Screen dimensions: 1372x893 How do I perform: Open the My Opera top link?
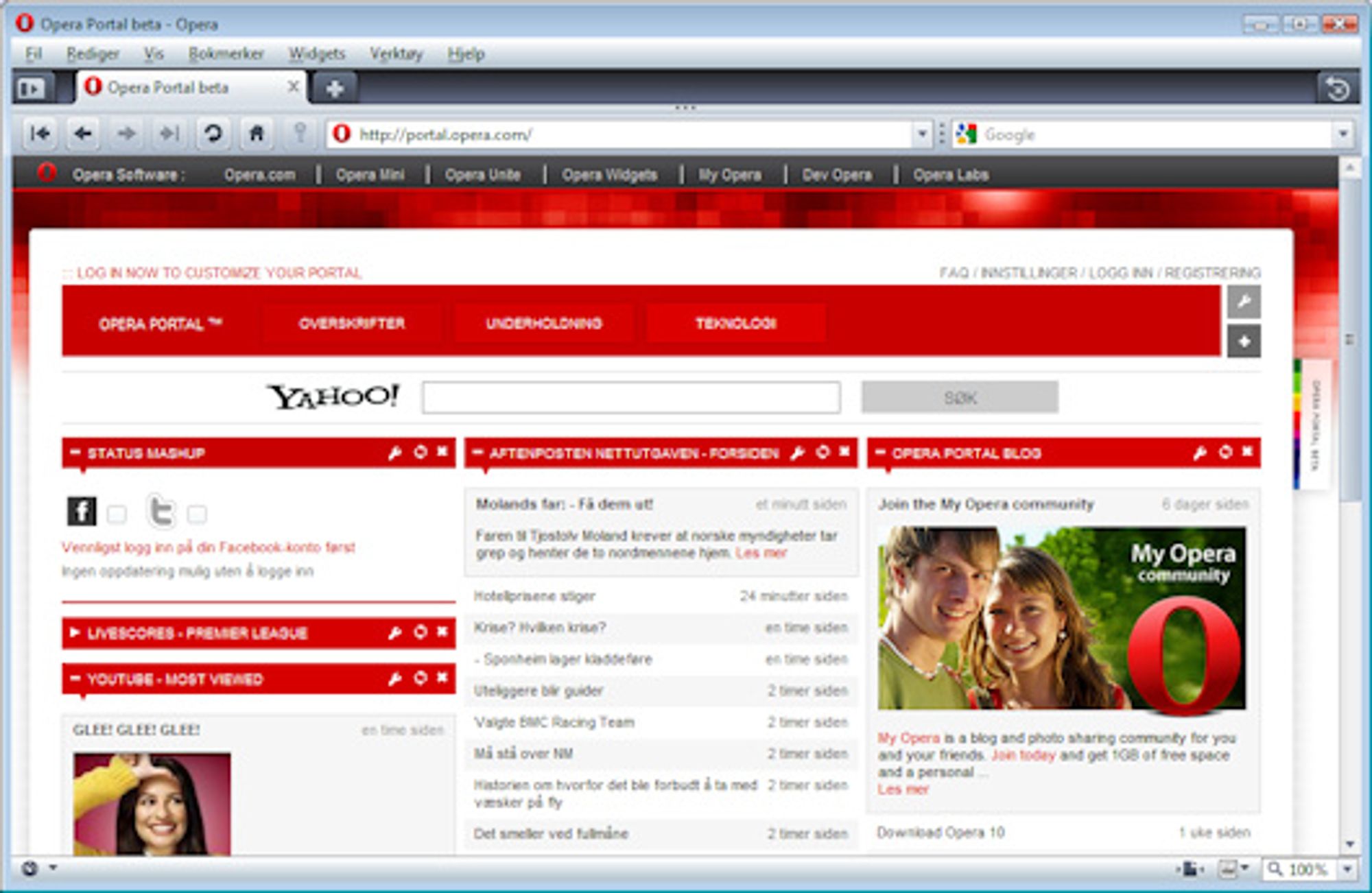(730, 175)
